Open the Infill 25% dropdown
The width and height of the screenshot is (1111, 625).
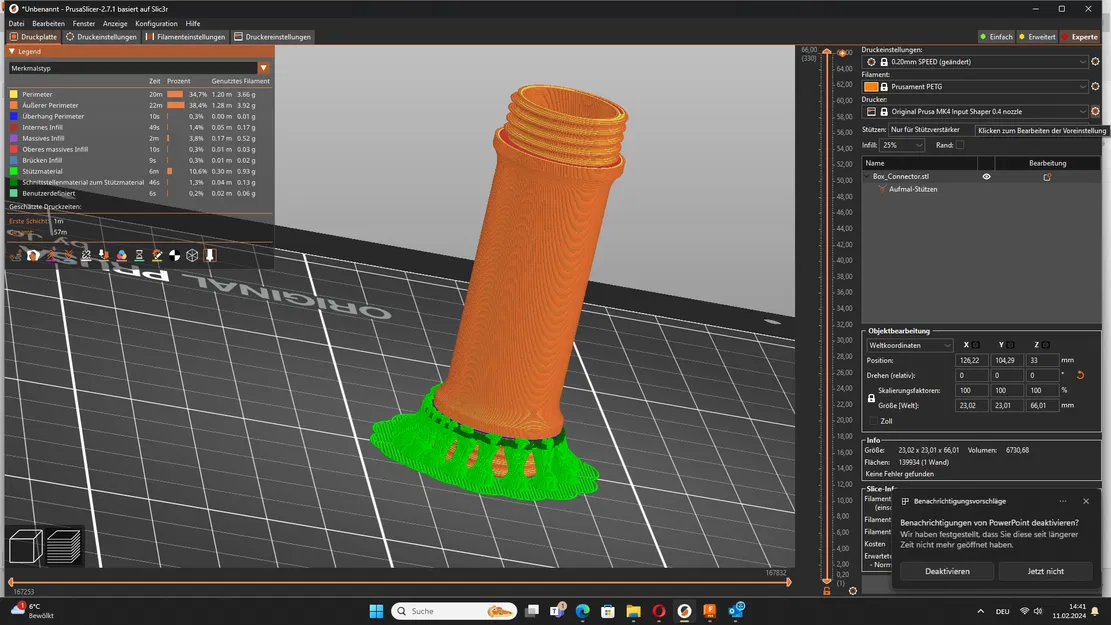point(902,145)
